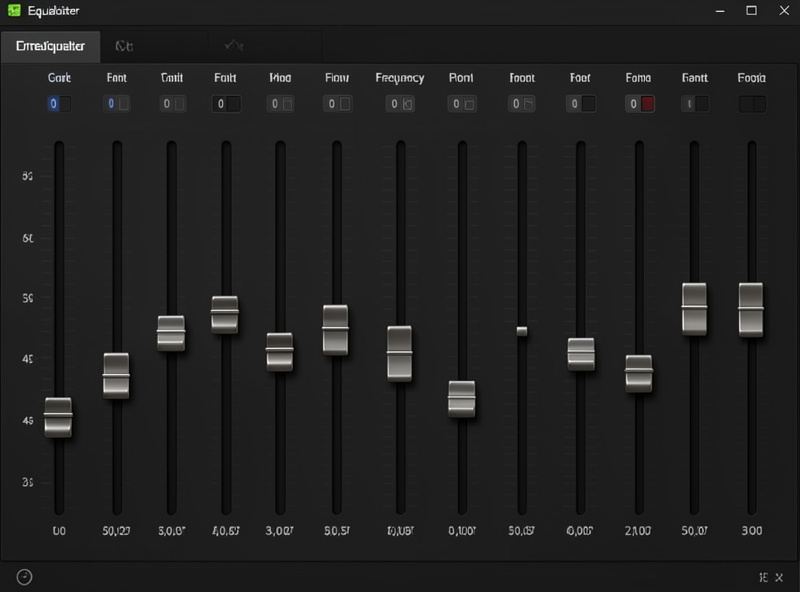Click the Gantt band slider handle
800x592 pixels.
[x=695, y=309]
